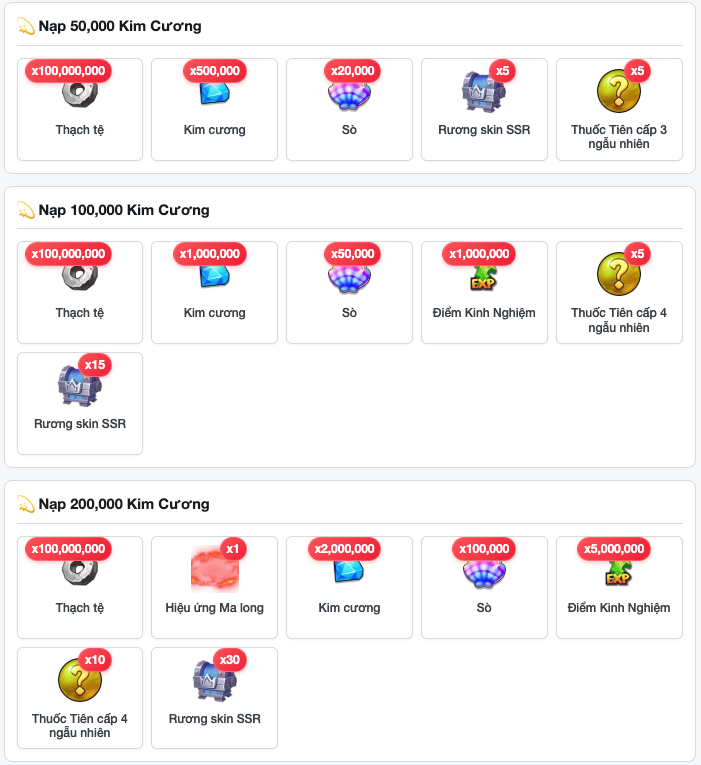Select the Sò shell icon with x20,000 badge
Screen dimensions: 701x765
[349, 93]
